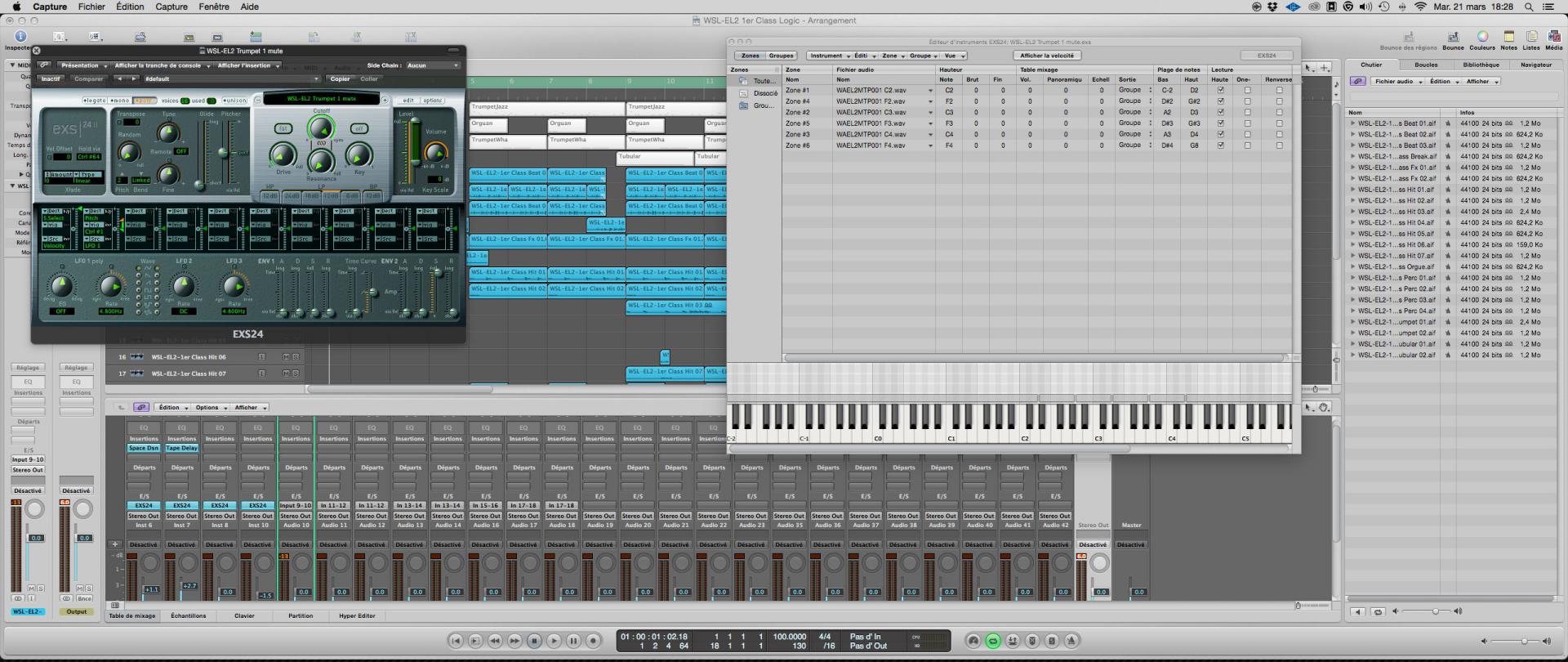Click the transport Pause button
The width and height of the screenshot is (1568, 662).
(573, 641)
